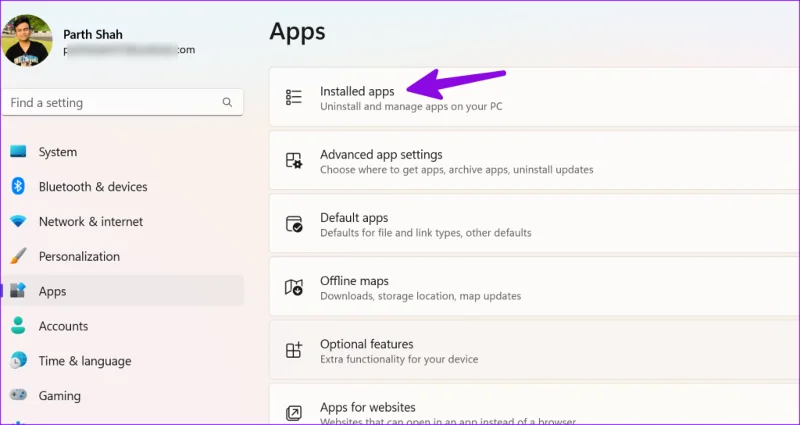Screen dimensions: 800x425
Task: Open Advanced app settings
Action: [534, 160]
